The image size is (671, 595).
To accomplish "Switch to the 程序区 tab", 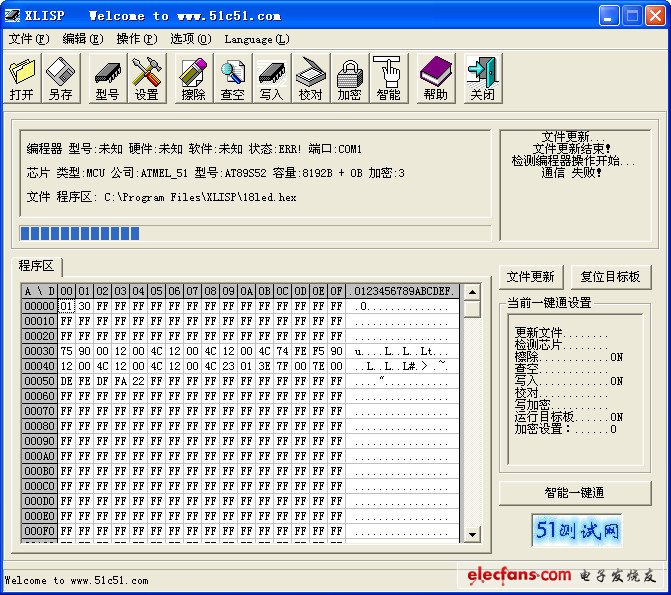I will [x=37, y=266].
